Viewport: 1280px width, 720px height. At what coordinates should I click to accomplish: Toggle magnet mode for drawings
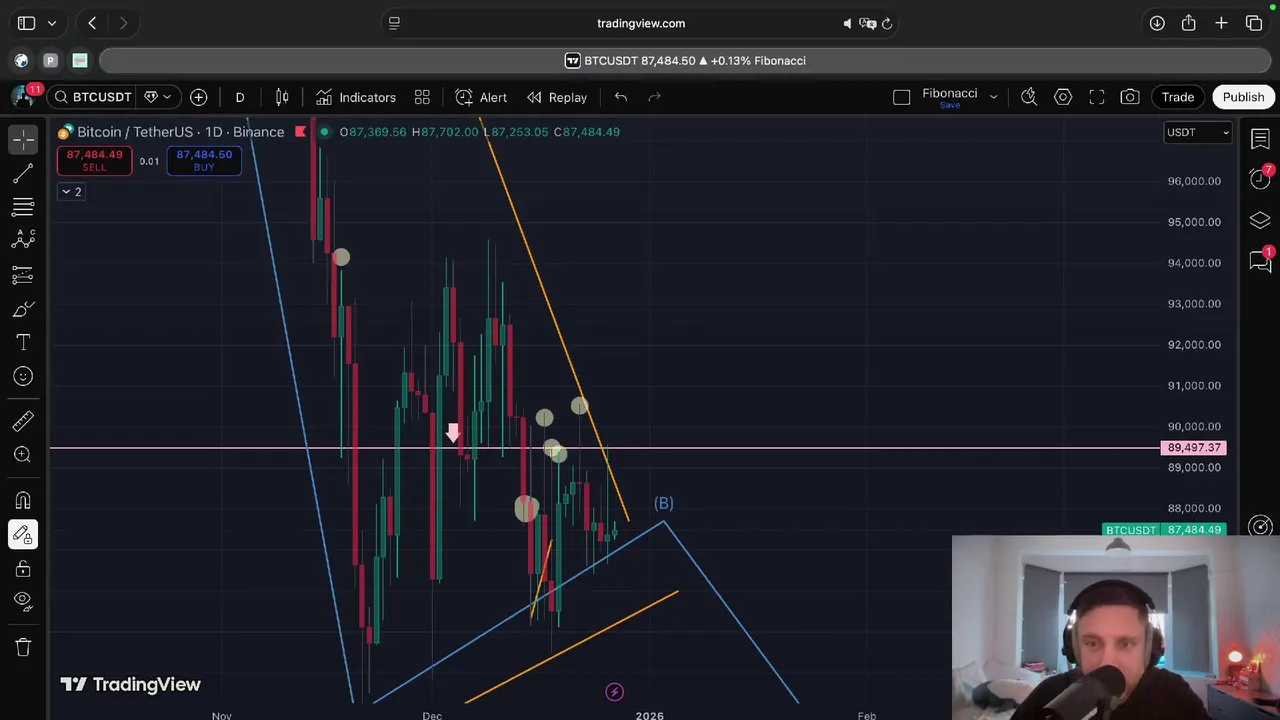coord(23,501)
